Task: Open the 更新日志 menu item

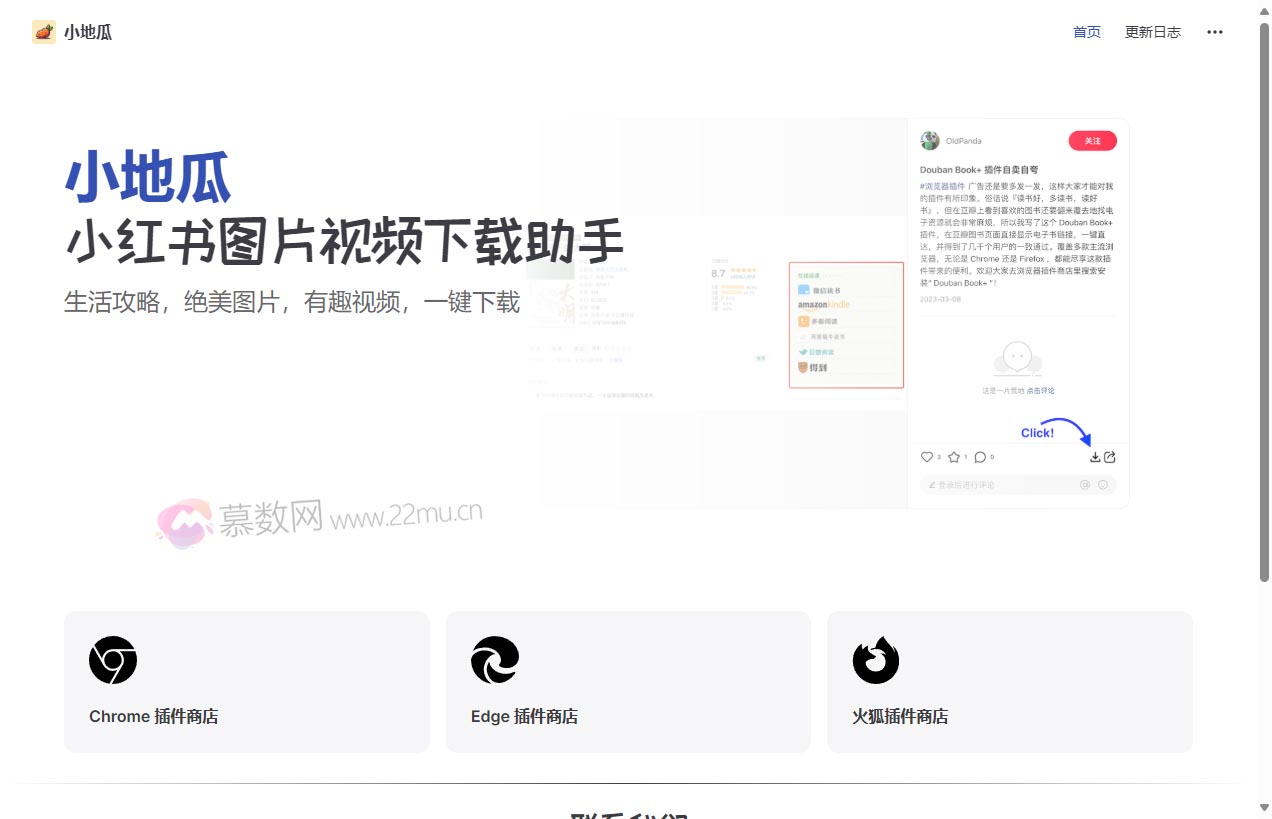Action: click(1152, 32)
